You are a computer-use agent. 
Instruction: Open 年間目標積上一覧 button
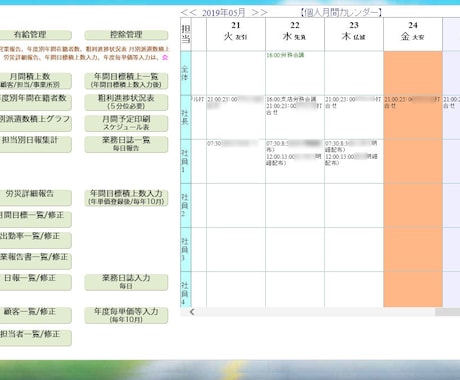pos(126,81)
